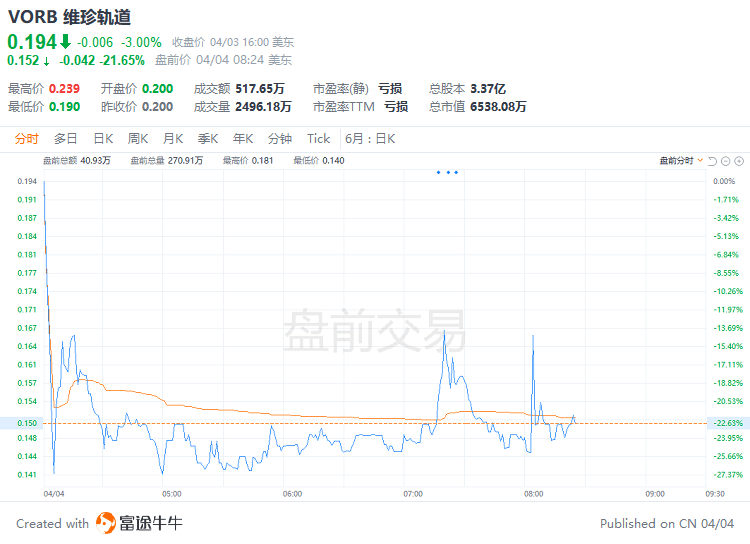
Task: Click the Futu Niuniu logo icon
Action: 105,523
